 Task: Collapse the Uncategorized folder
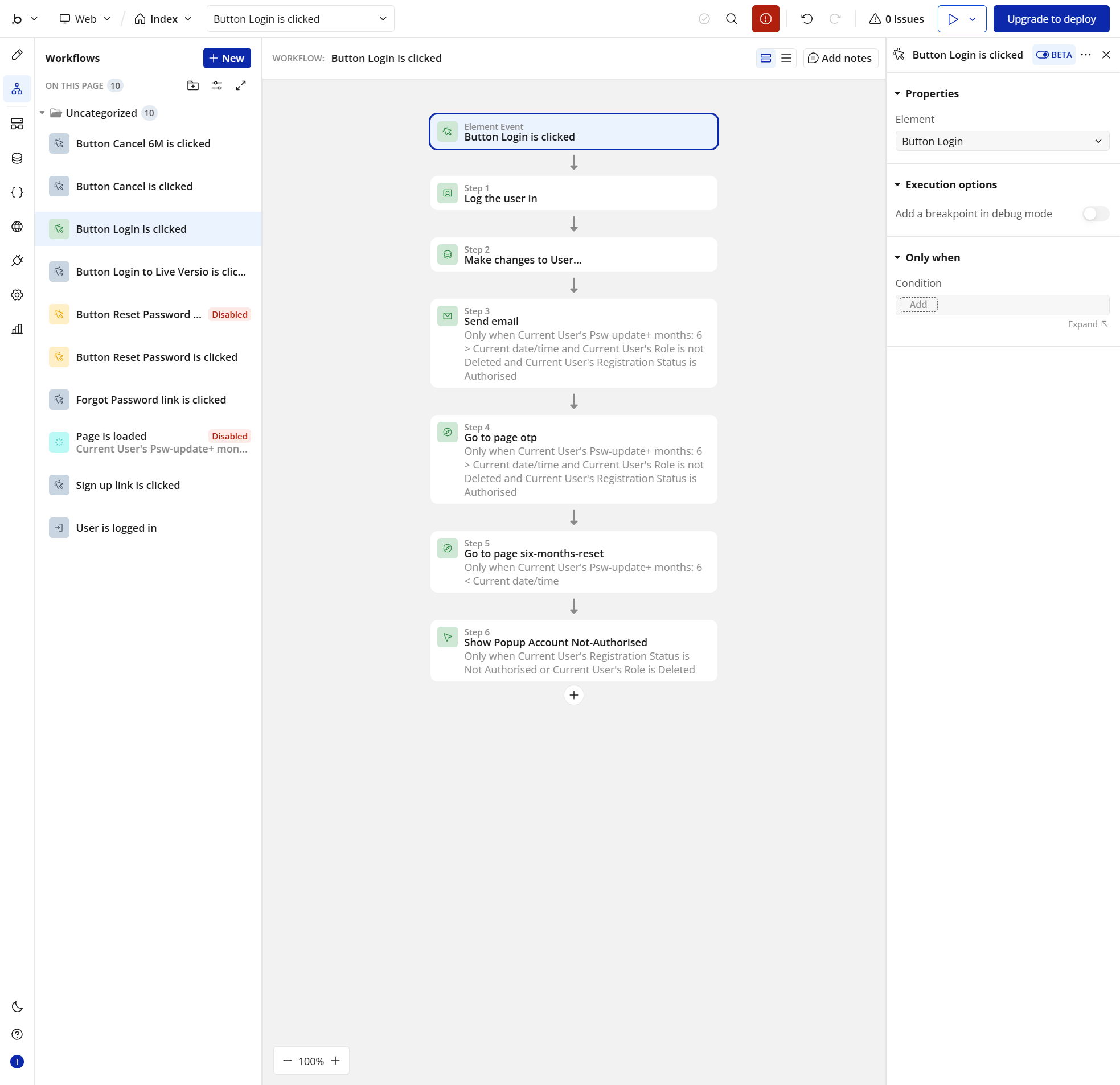click(42, 113)
